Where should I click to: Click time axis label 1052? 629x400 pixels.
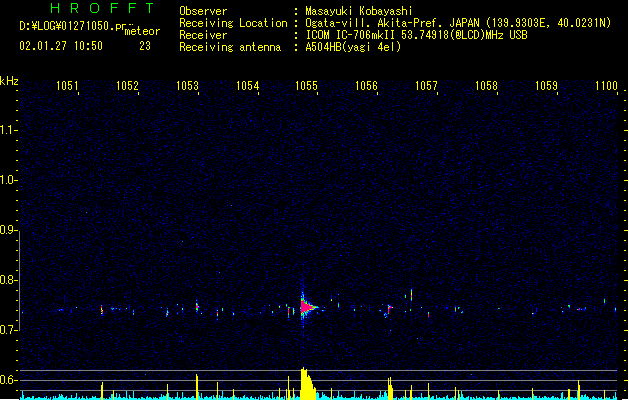(x=127, y=86)
